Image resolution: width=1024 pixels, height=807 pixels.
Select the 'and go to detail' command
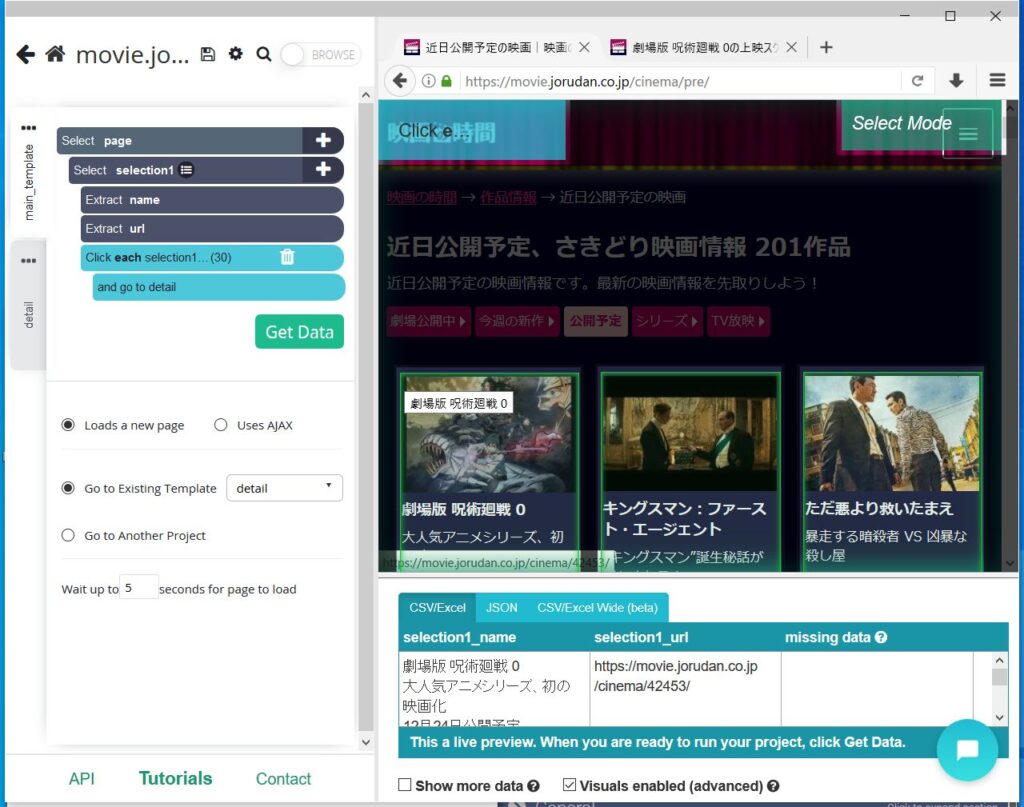tap(218, 287)
